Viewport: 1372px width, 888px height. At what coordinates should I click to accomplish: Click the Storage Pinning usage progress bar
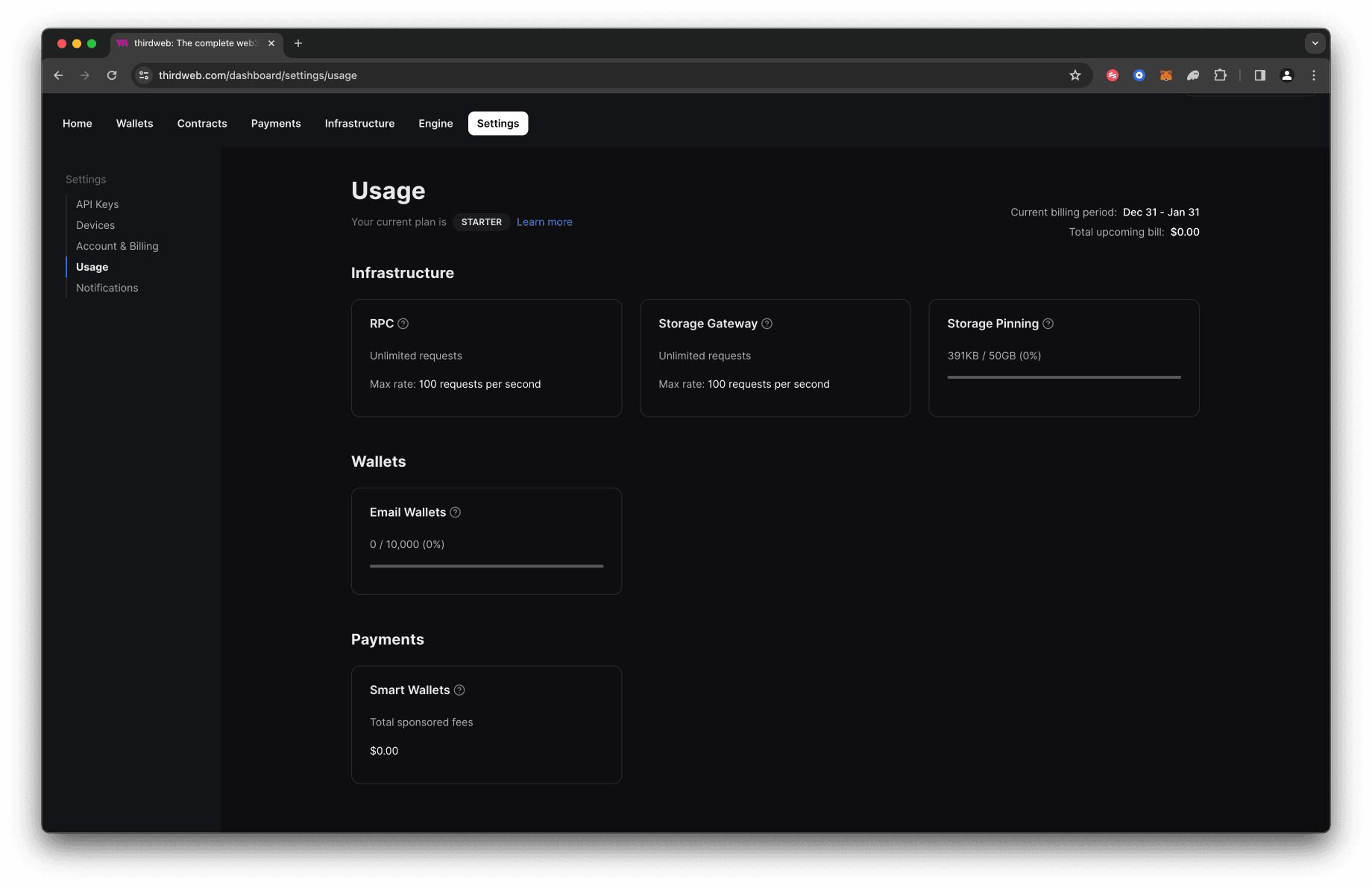(1064, 377)
